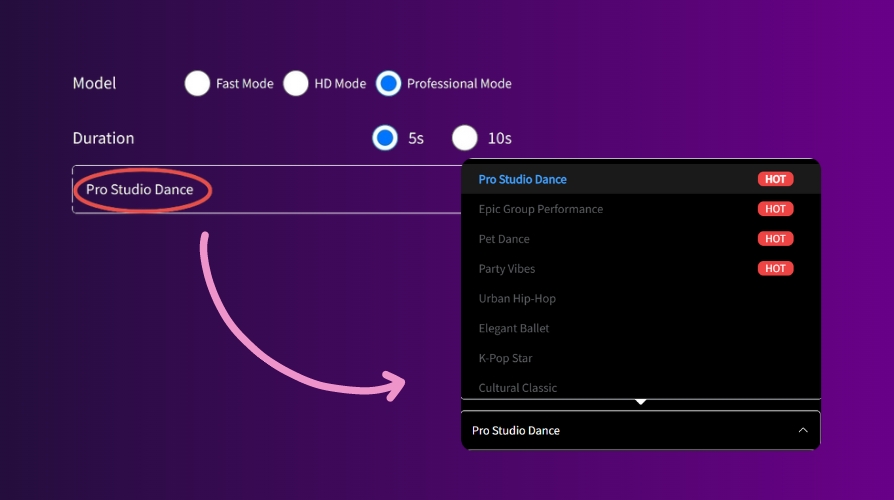
Task: Collapse the Pro Studio Dance dropdown chevron
Action: pos(803,430)
